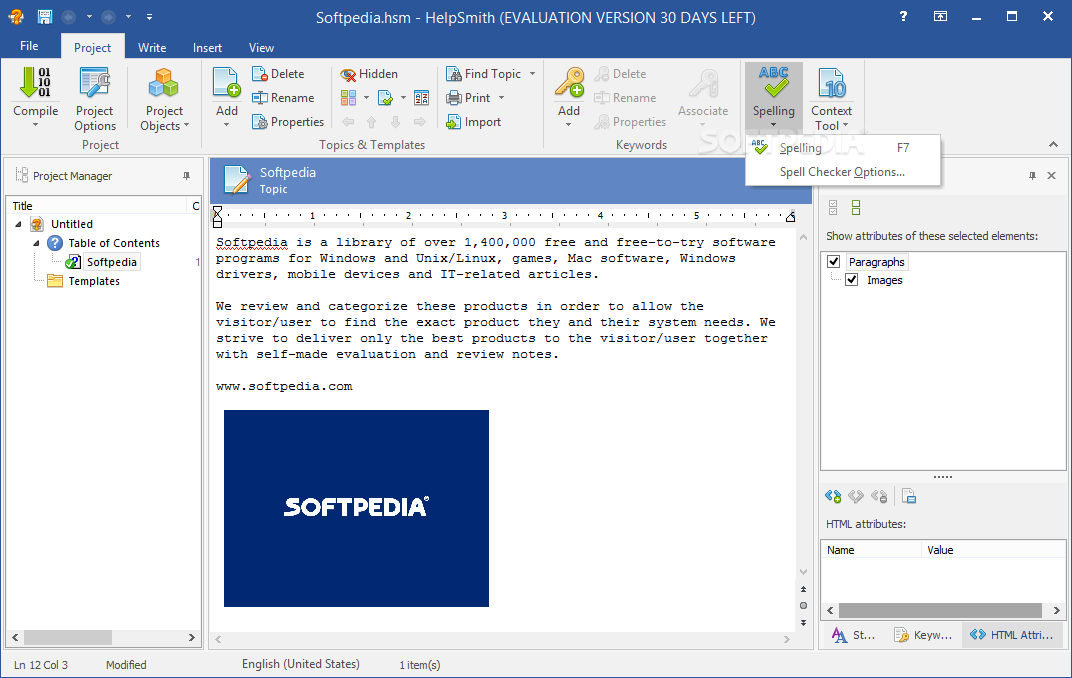The image size is (1072, 678).
Task: Open the Project Objects menu
Action: pyautogui.click(x=164, y=99)
